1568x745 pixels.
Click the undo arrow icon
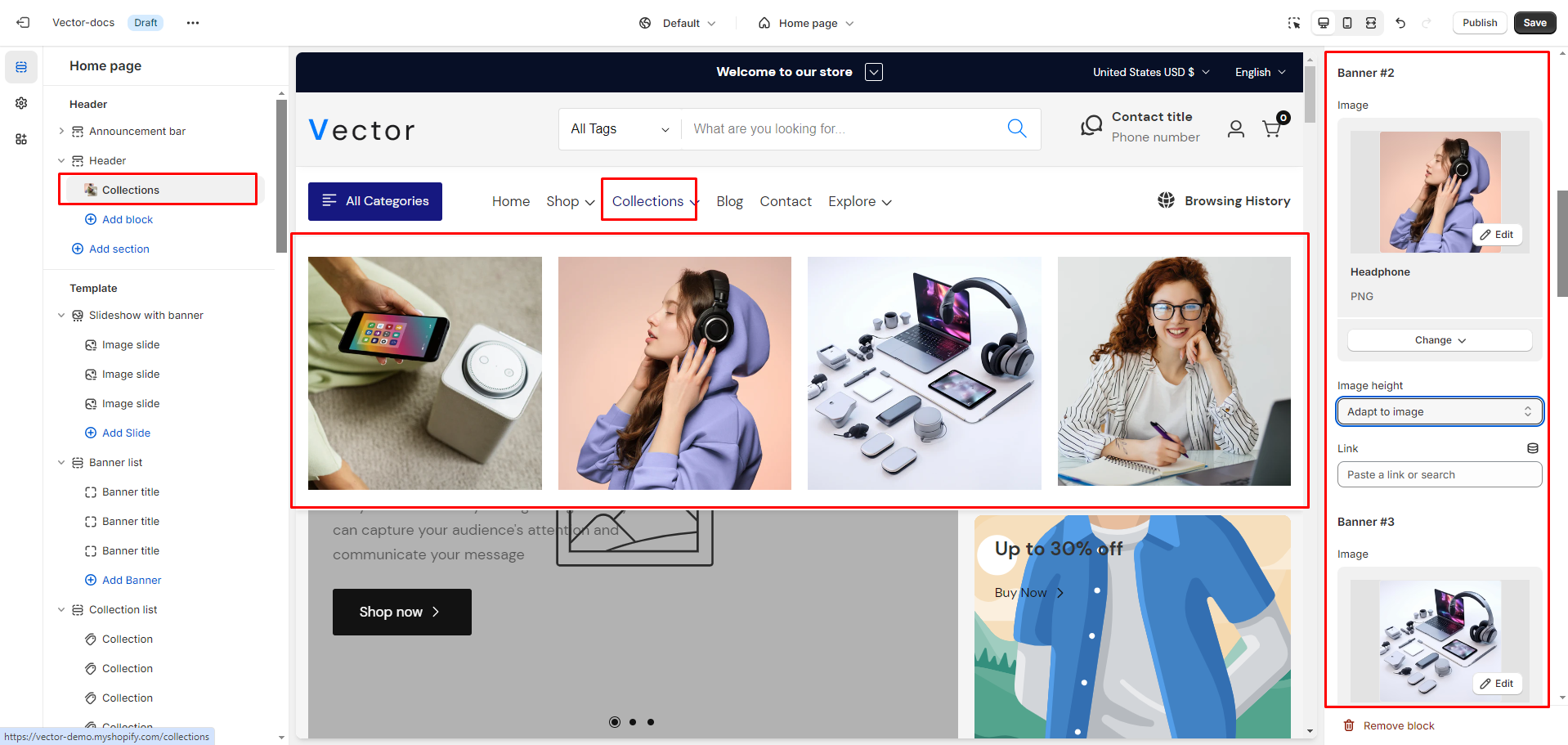(x=1400, y=23)
